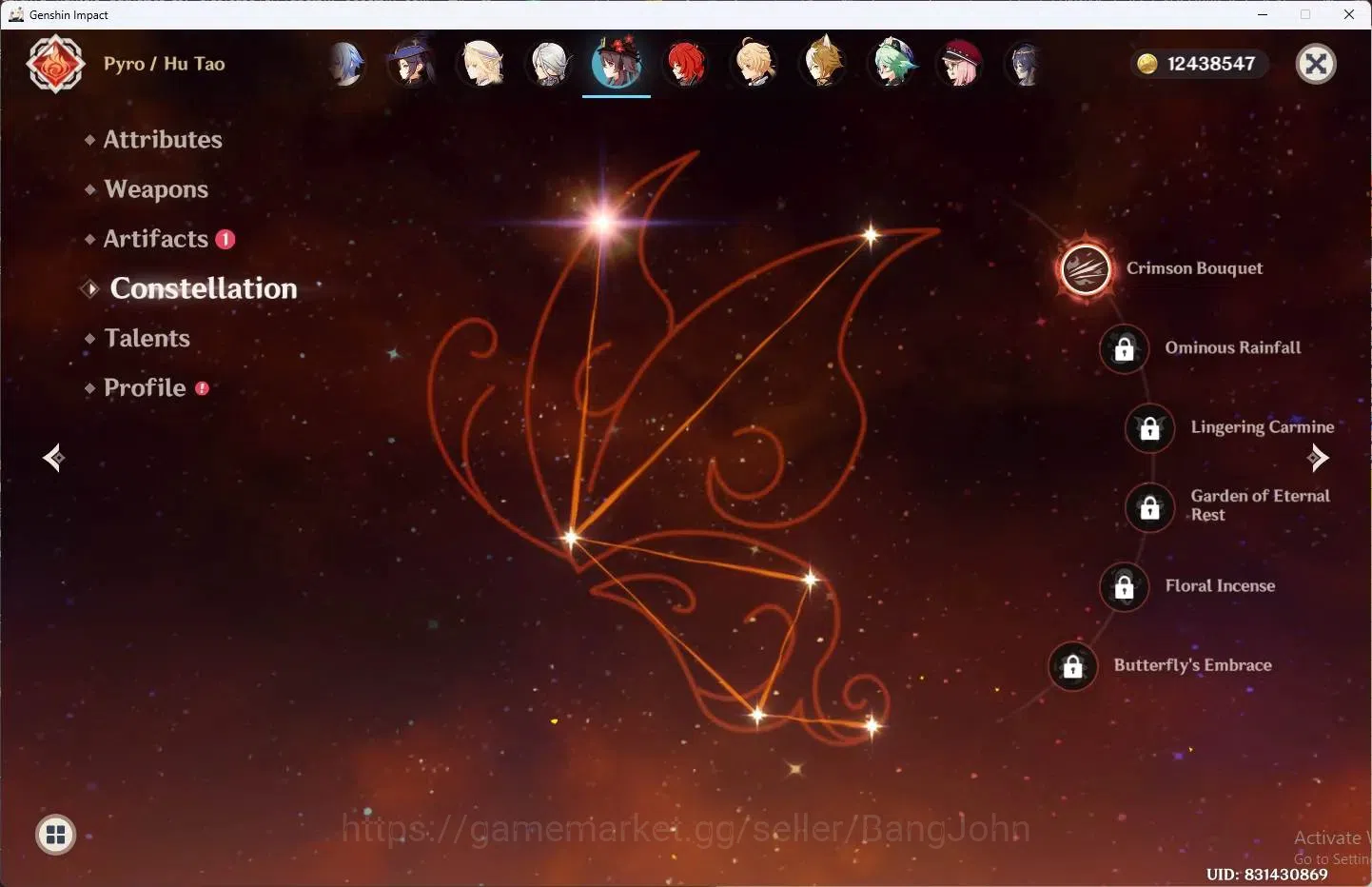The height and width of the screenshot is (887, 1372).
Task: Open the locked Butterfly's Embrace node
Action: 1072,665
